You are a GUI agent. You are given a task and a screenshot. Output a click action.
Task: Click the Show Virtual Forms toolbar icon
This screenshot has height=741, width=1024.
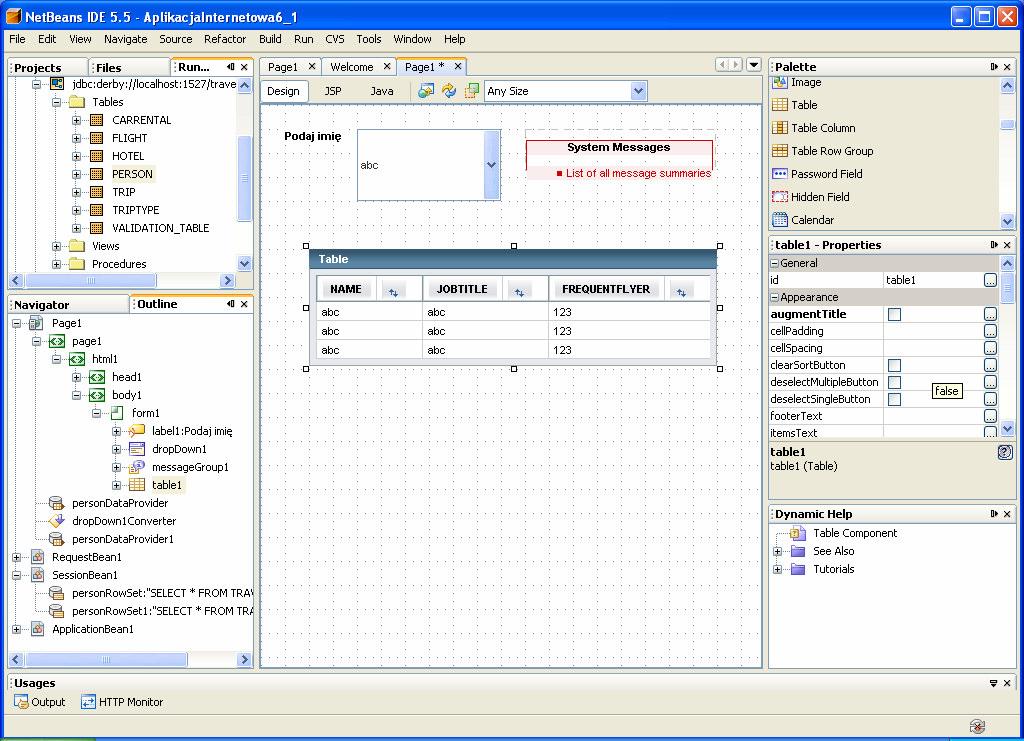click(472, 91)
